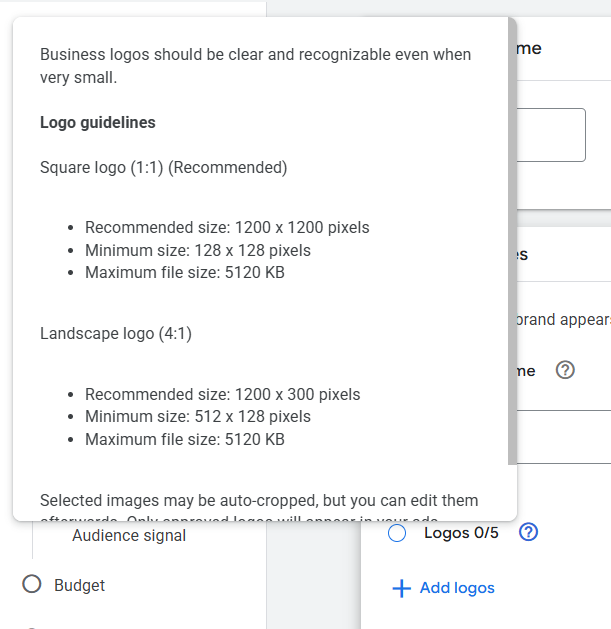The image size is (611, 629).
Task: Click the Landscape logo (4:1) heading
Action: (116, 334)
